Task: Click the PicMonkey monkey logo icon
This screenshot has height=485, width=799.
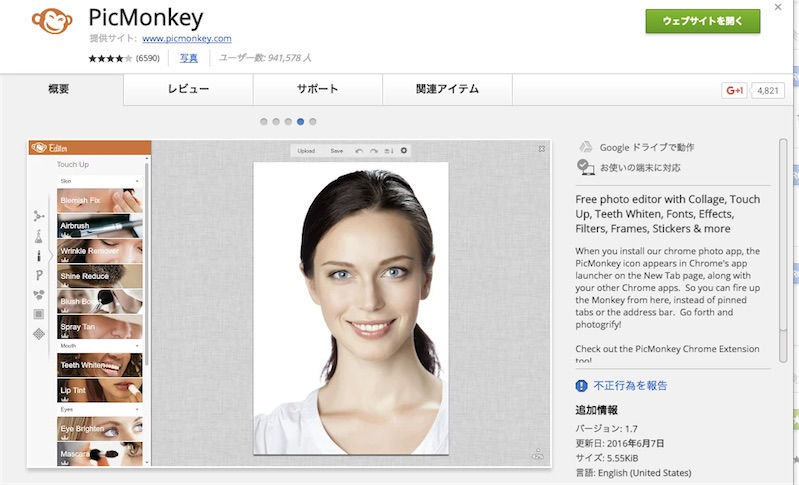Action: coord(51,20)
